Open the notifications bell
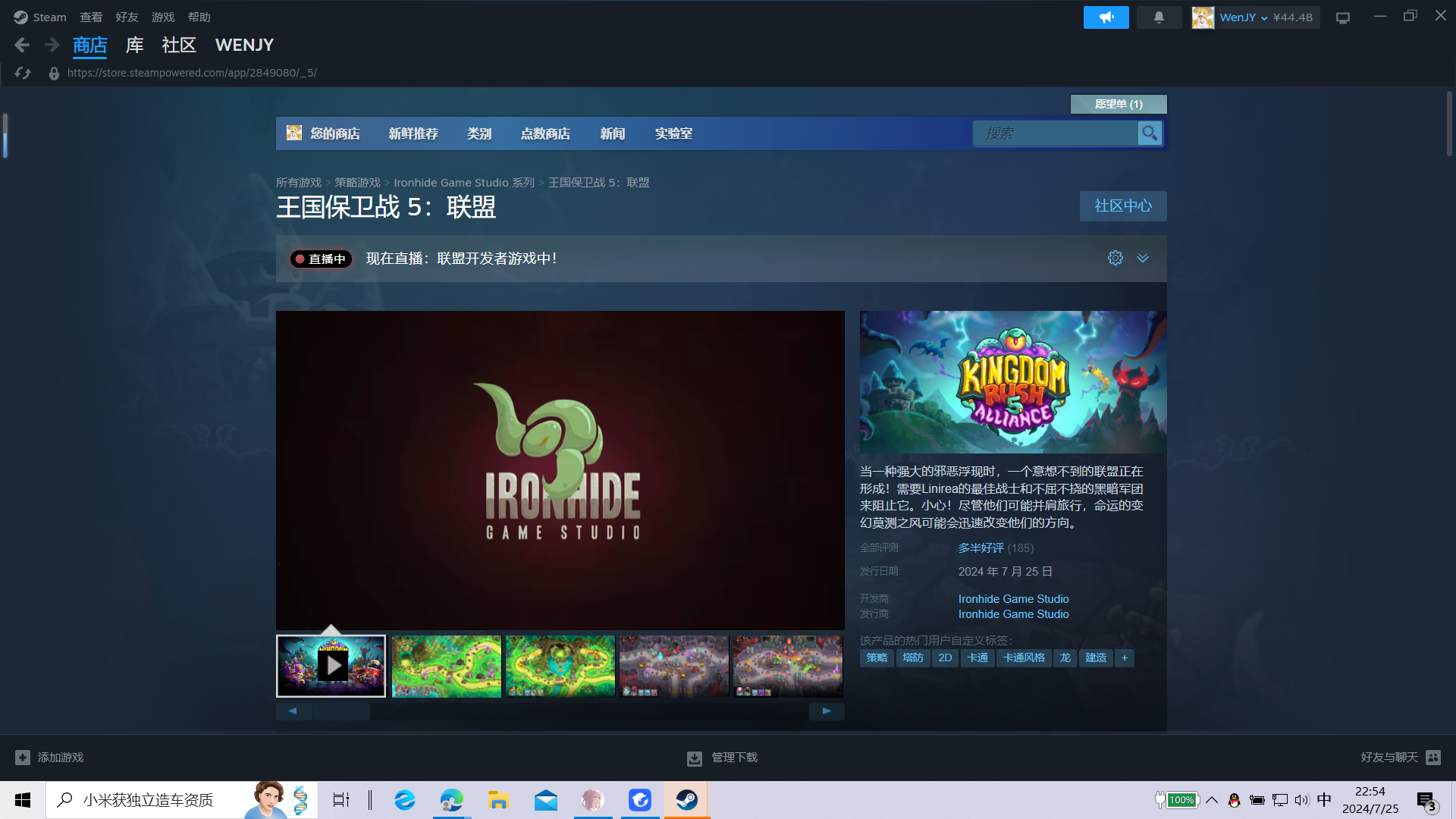Screen dimensions: 1456x819 click(1159, 17)
